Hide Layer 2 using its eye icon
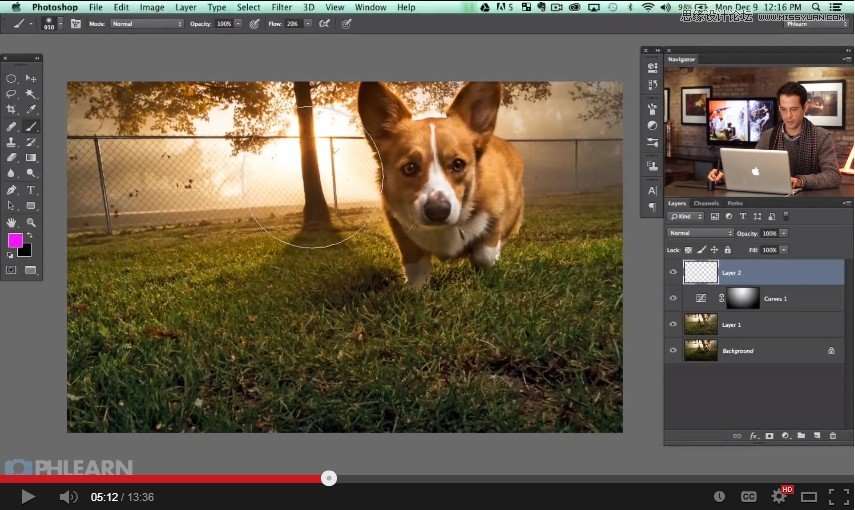Viewport: 855px width, 510px height. (673, 272)
